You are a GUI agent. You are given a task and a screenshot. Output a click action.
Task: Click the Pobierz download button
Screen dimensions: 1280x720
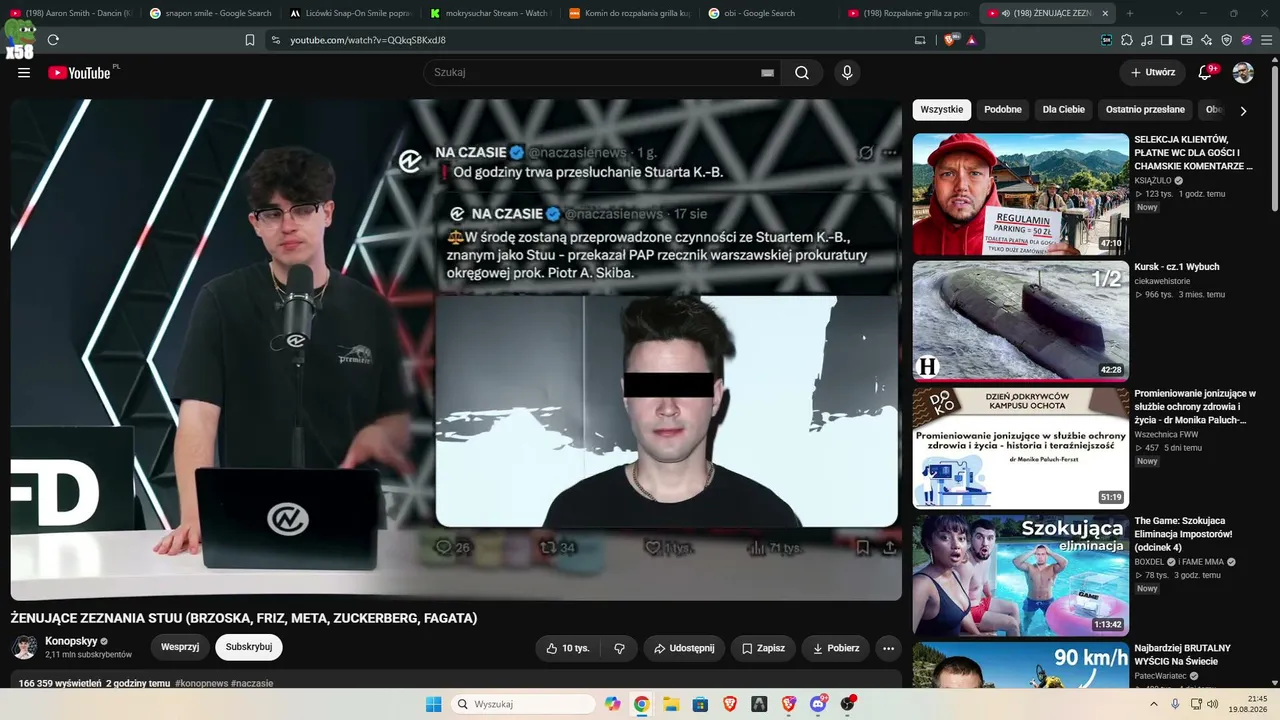tap(836, 648)
